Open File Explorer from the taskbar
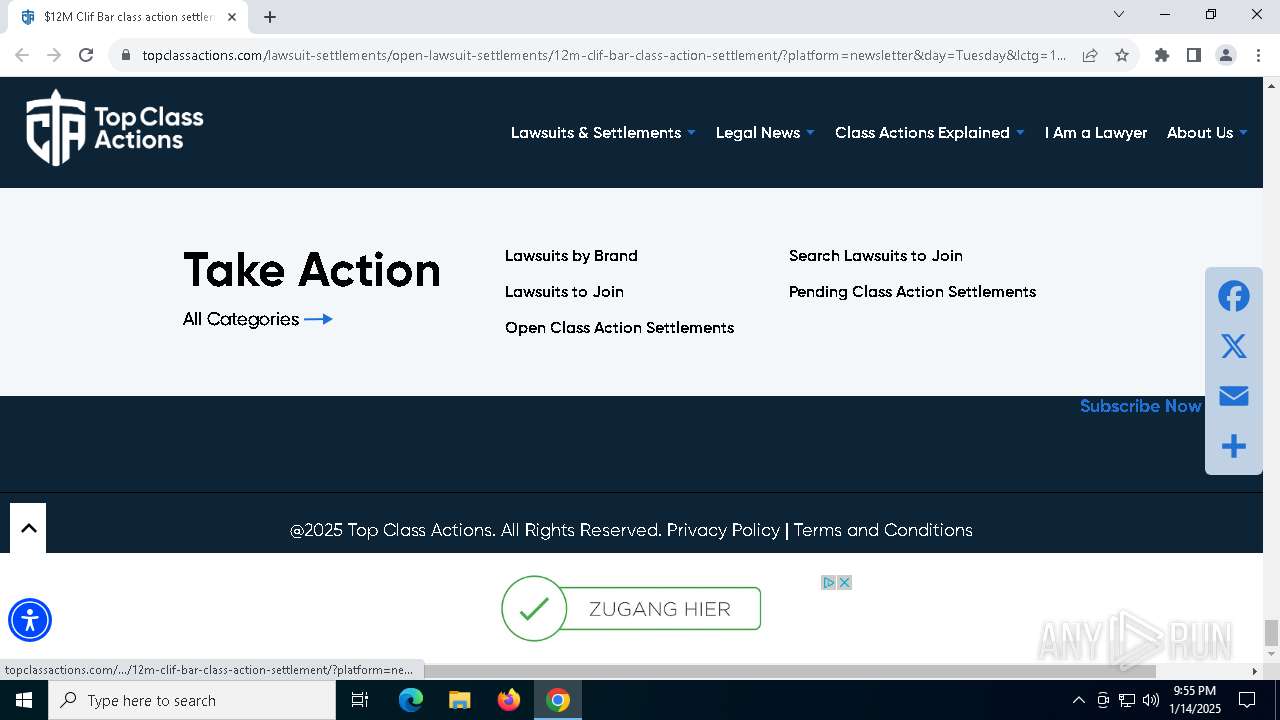The image size is (1280, 720). [x=459, y=700]
